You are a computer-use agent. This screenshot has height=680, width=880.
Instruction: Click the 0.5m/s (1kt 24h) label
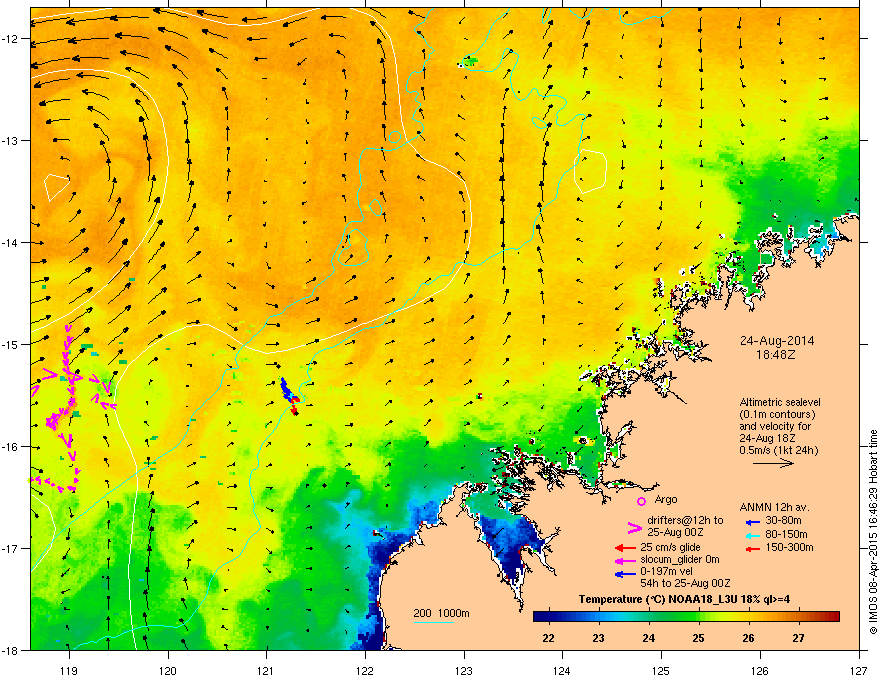coord(778,450)
